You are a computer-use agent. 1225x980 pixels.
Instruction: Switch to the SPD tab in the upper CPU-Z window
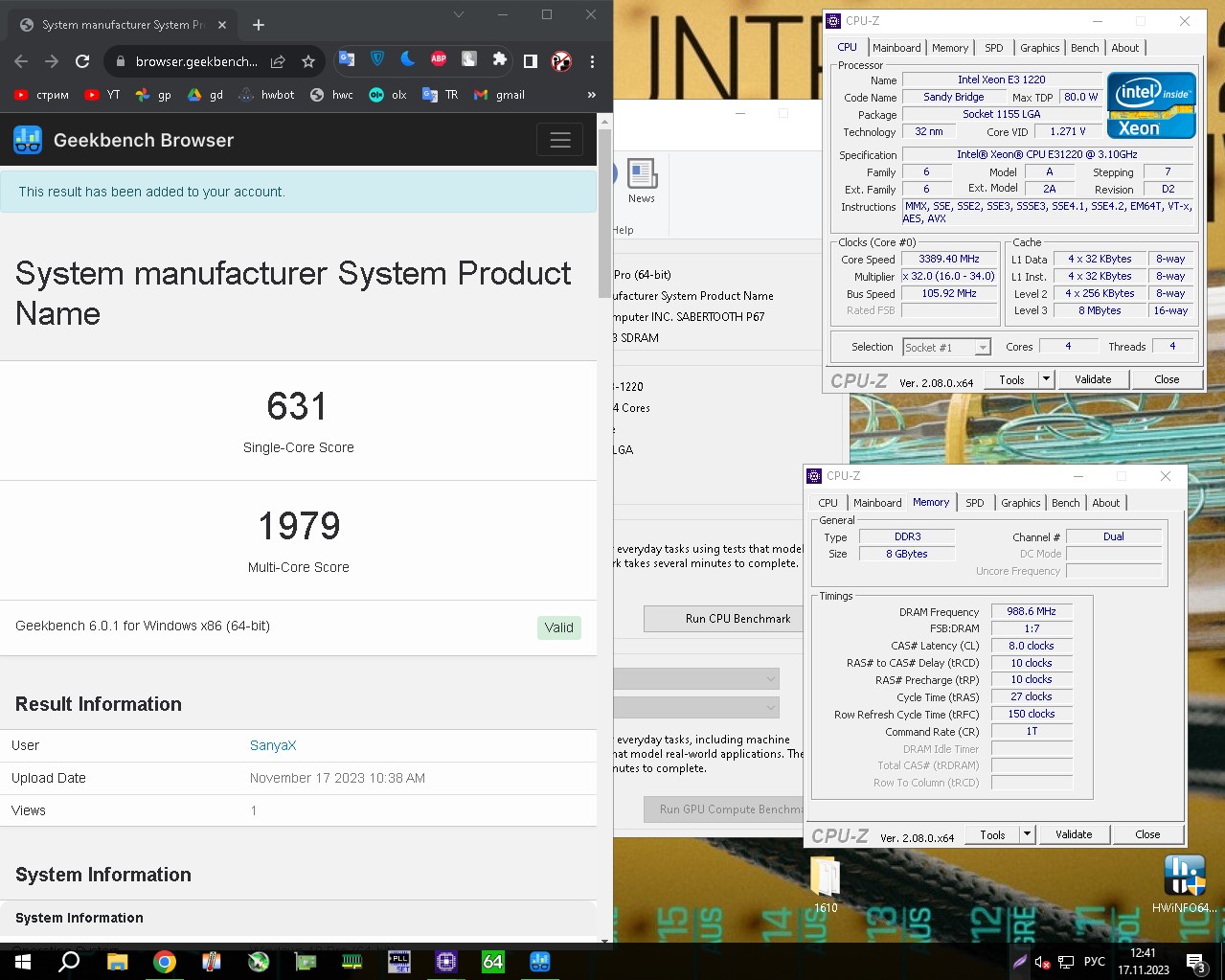pos(994,48)
